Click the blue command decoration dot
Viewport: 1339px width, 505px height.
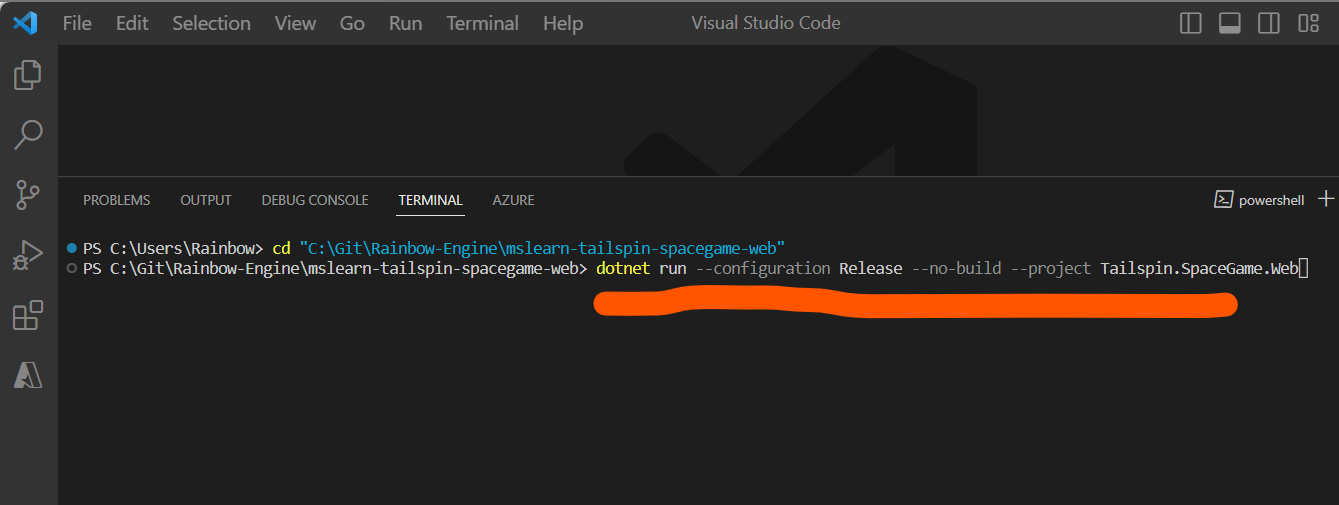[71, 247]
